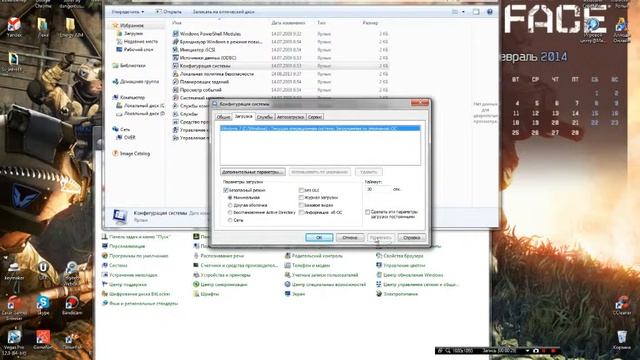Choose the Другая оболочка radio option
The image size is (640, 360).
click(x=230, y=205)
